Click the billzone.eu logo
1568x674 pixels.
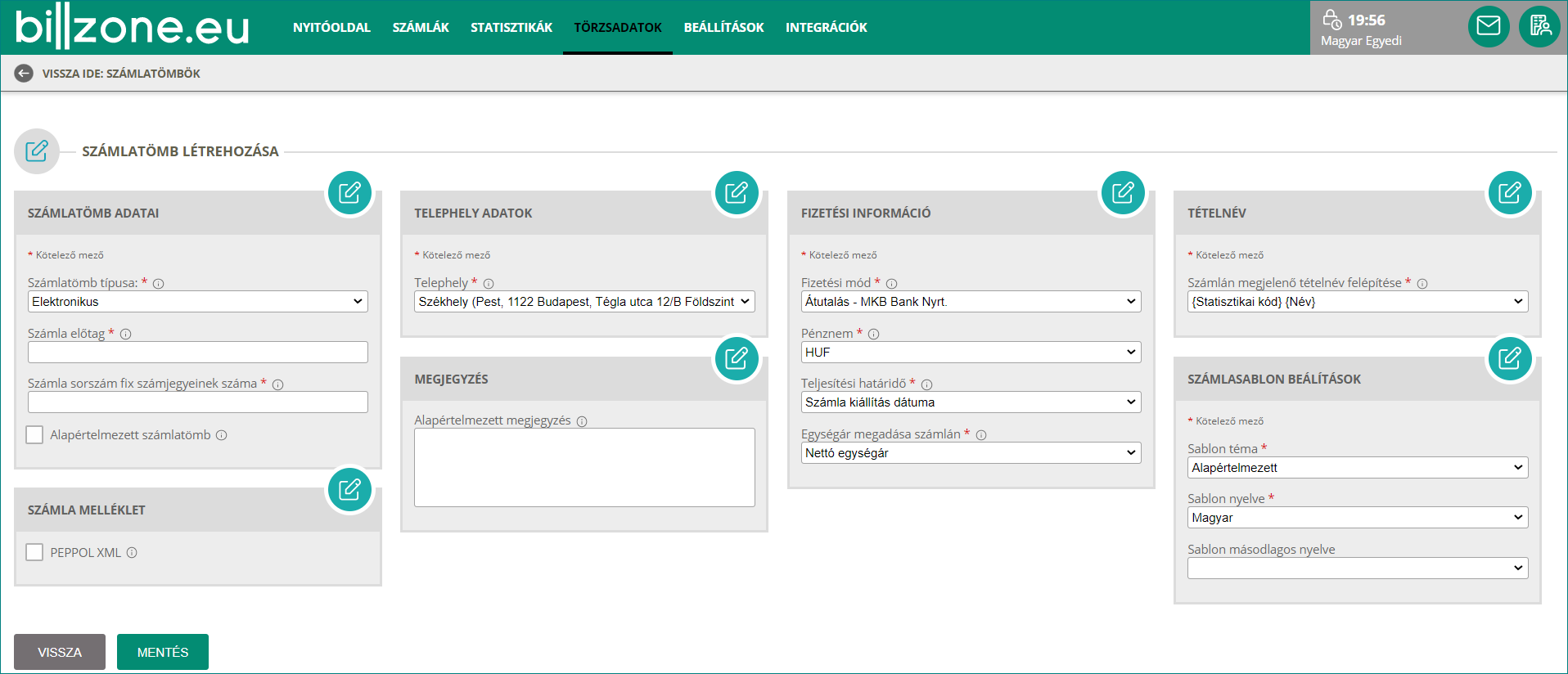133,27
